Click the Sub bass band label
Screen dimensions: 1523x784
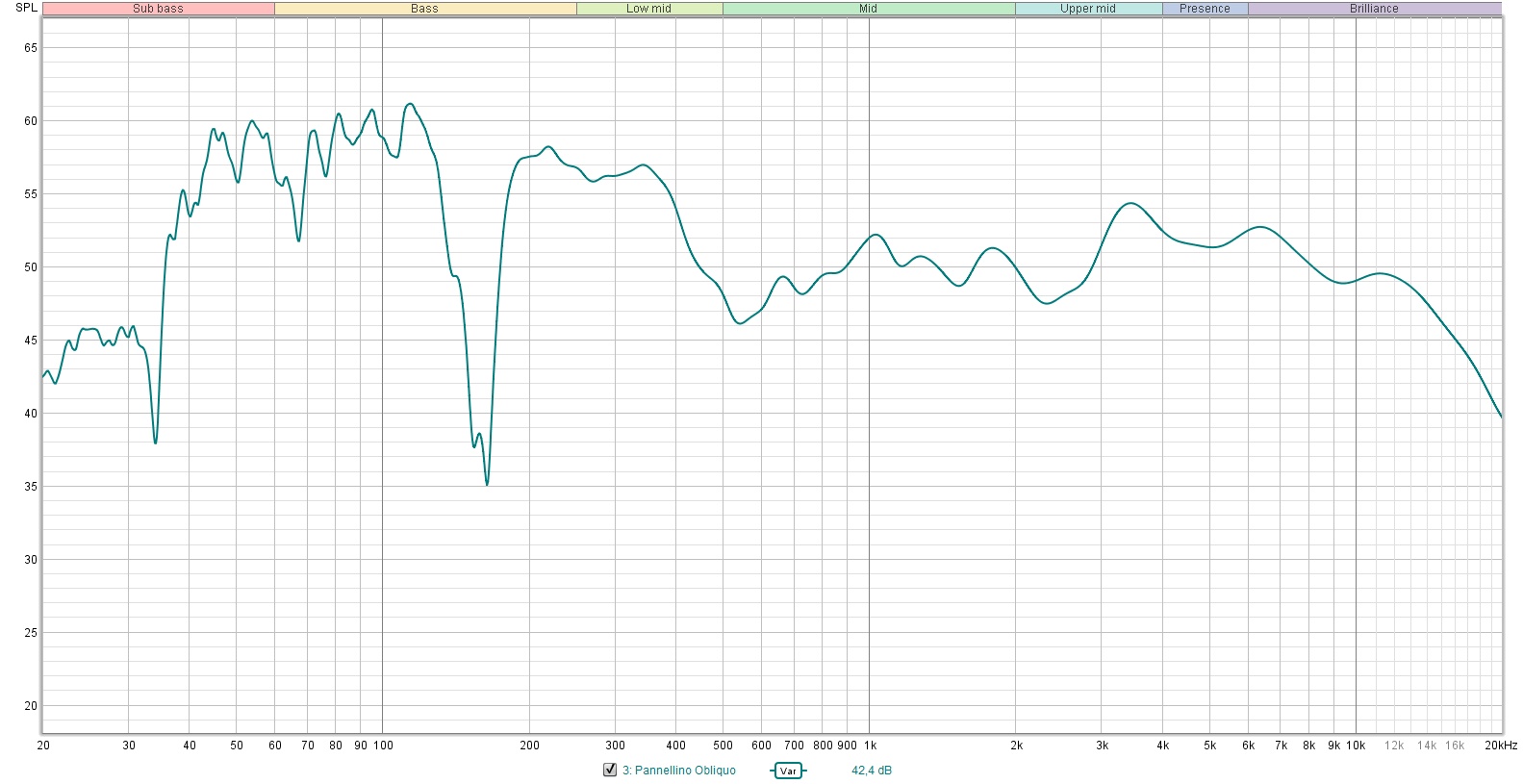pyautogui.click(x=159, y=9)
